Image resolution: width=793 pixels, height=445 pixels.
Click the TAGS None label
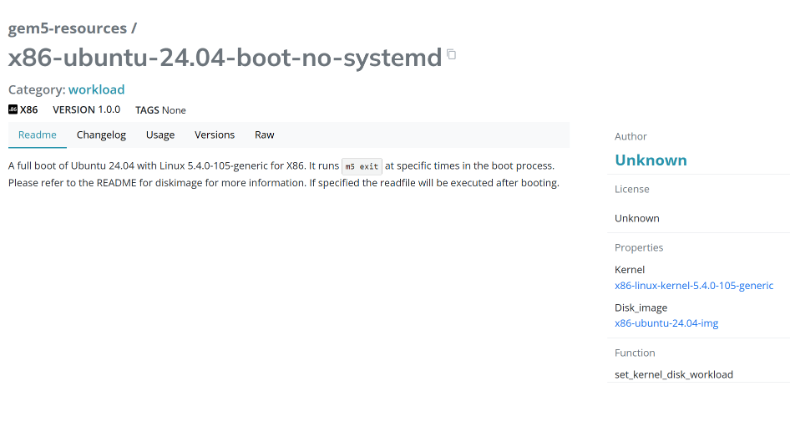tap(160, 110)
